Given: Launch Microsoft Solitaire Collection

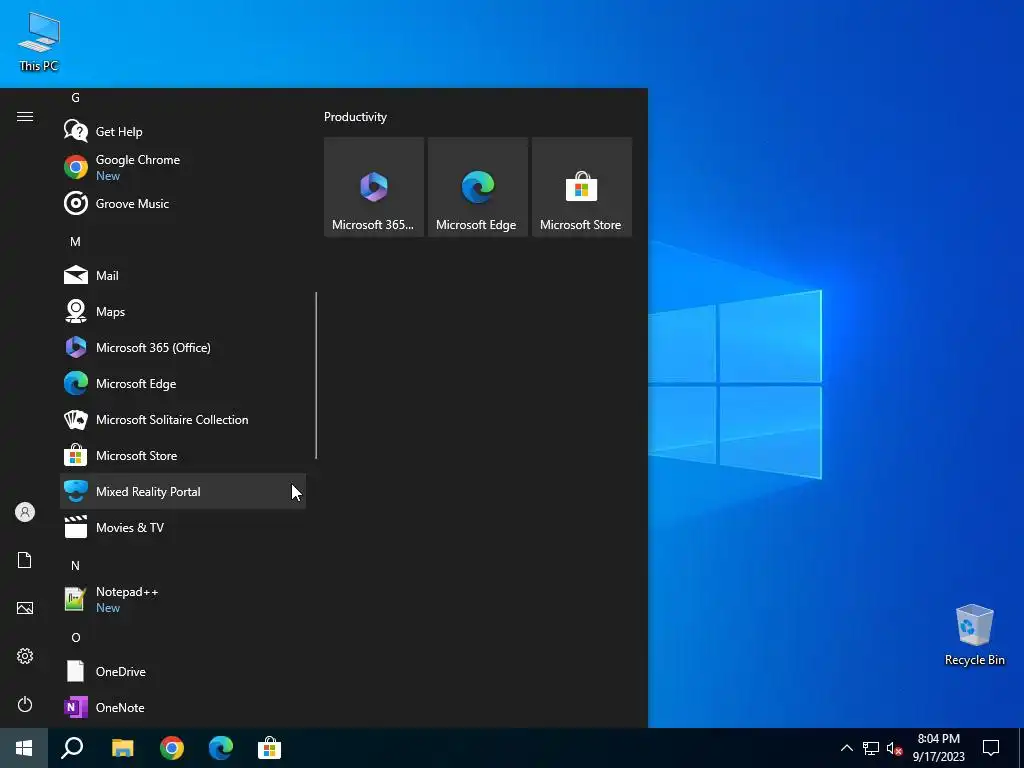Looking at the screenshot, I should [x=183, y=419].
